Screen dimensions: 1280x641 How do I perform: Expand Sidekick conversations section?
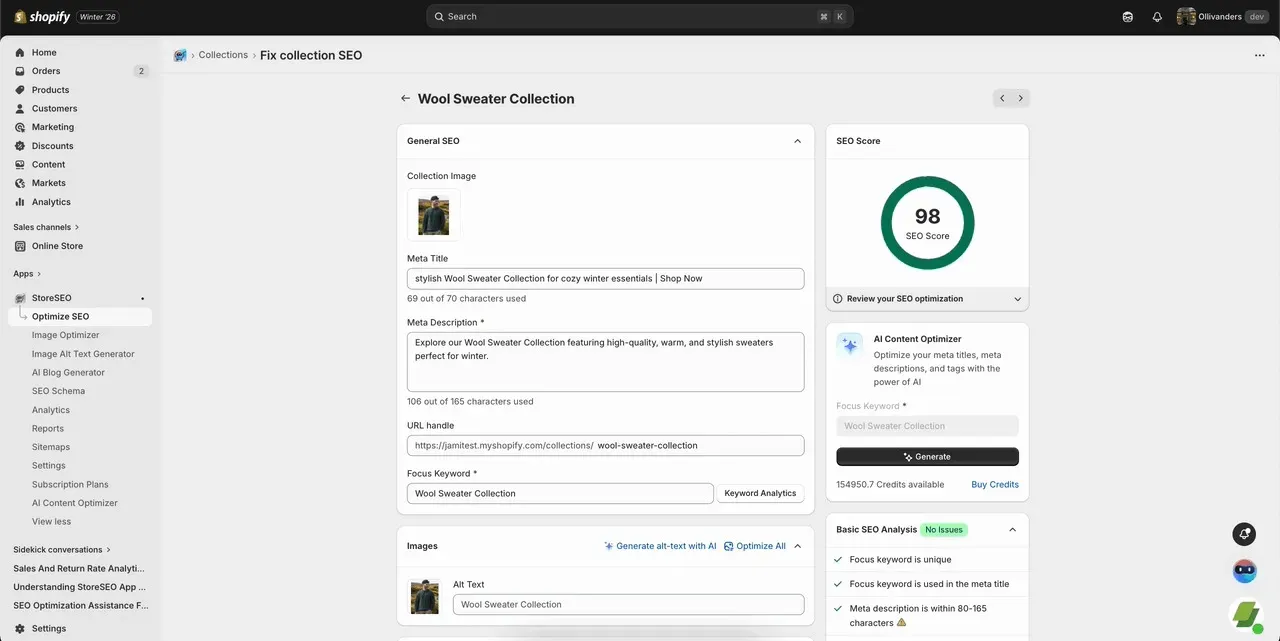[62, 549]
